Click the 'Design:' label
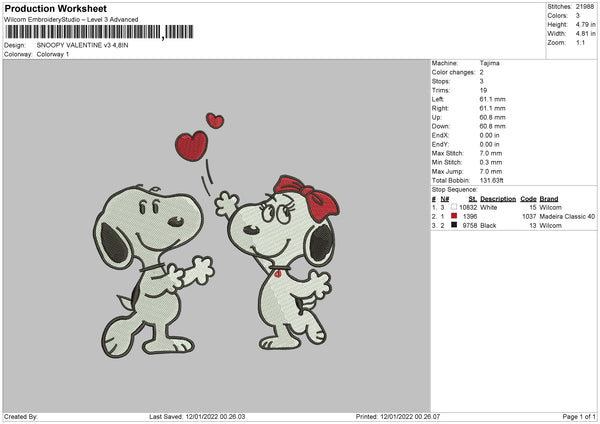 pos(15,45)
